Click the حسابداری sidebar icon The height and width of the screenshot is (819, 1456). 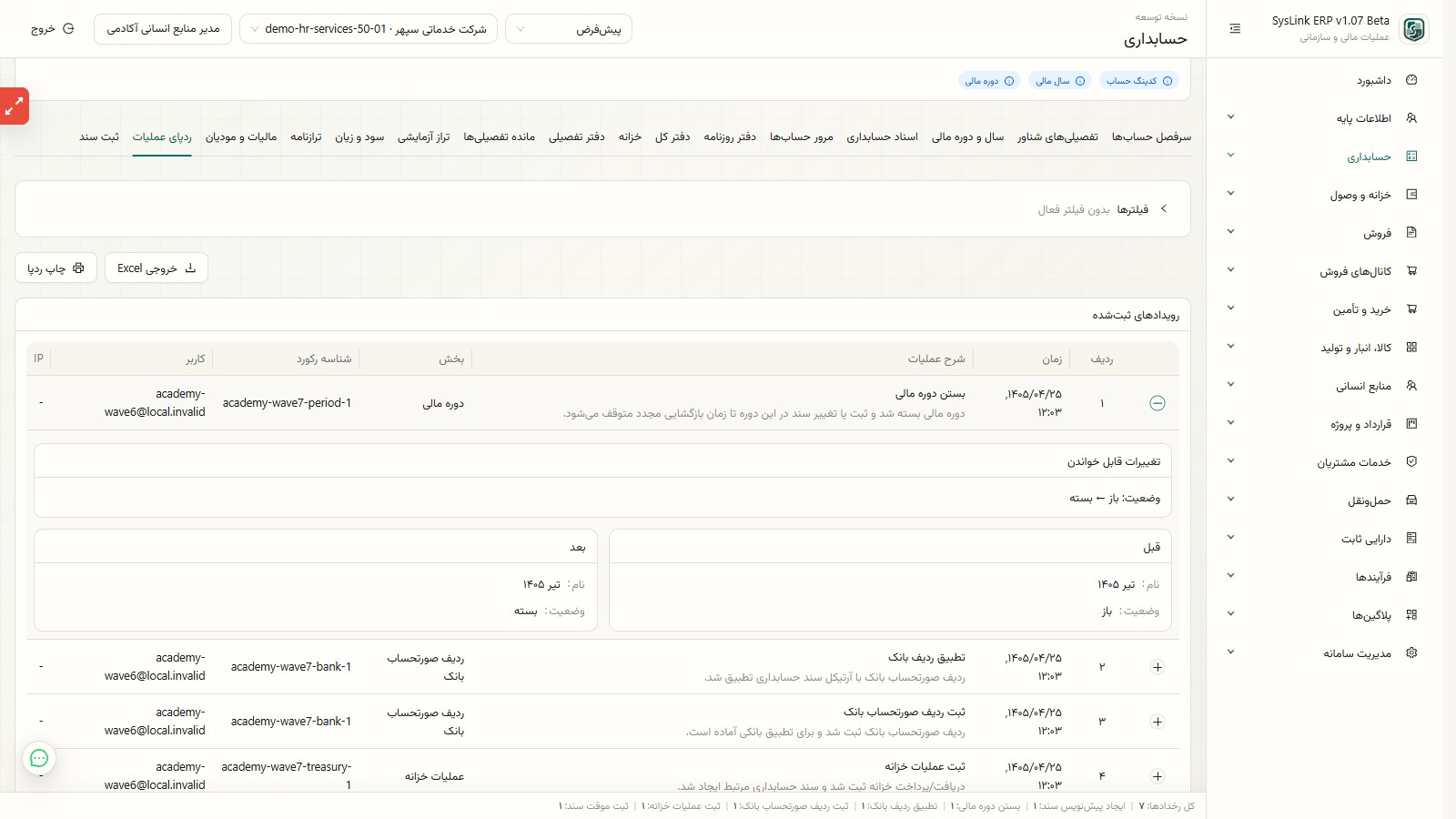point(1411,157)
